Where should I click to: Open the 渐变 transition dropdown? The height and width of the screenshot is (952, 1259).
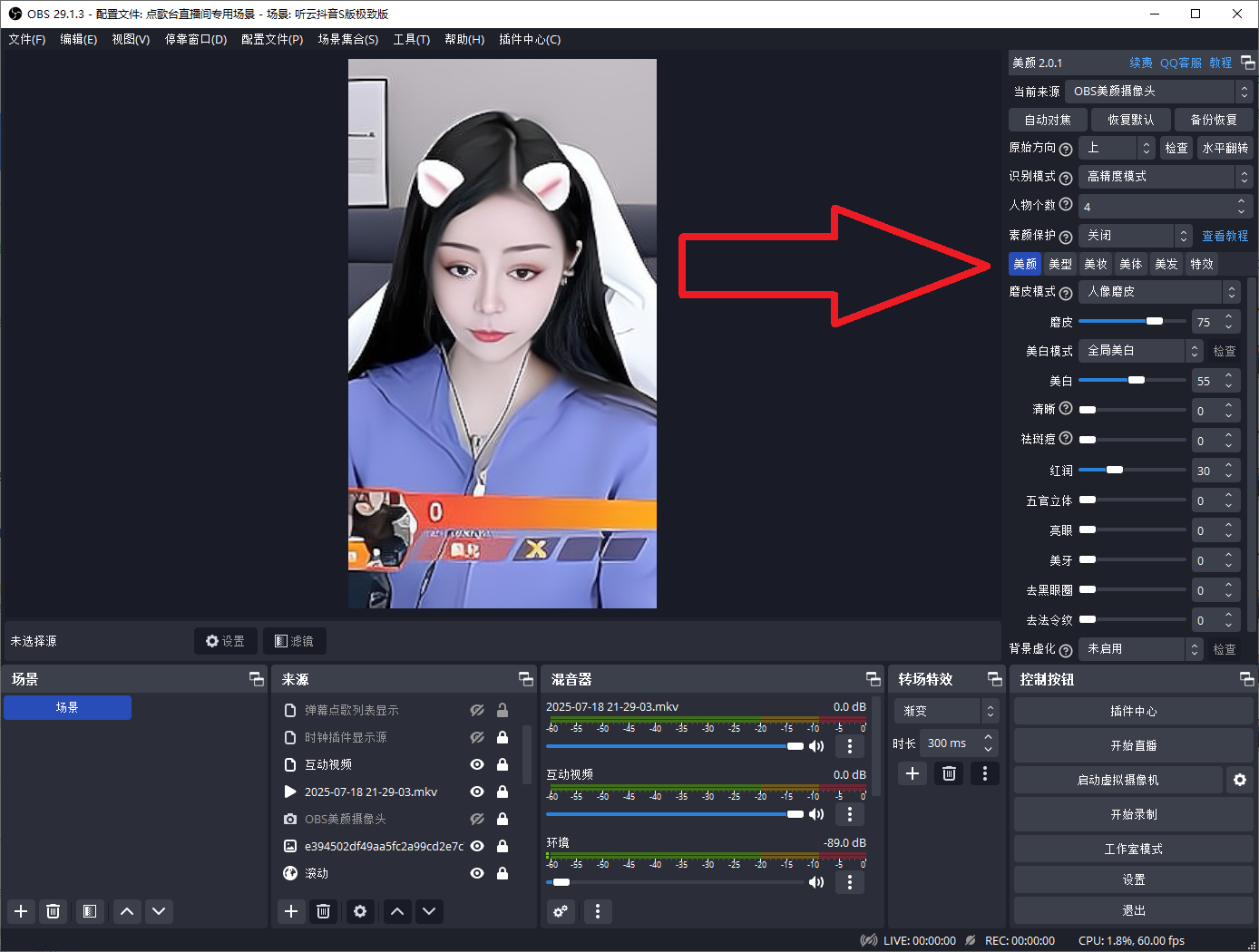click(943, 710)
